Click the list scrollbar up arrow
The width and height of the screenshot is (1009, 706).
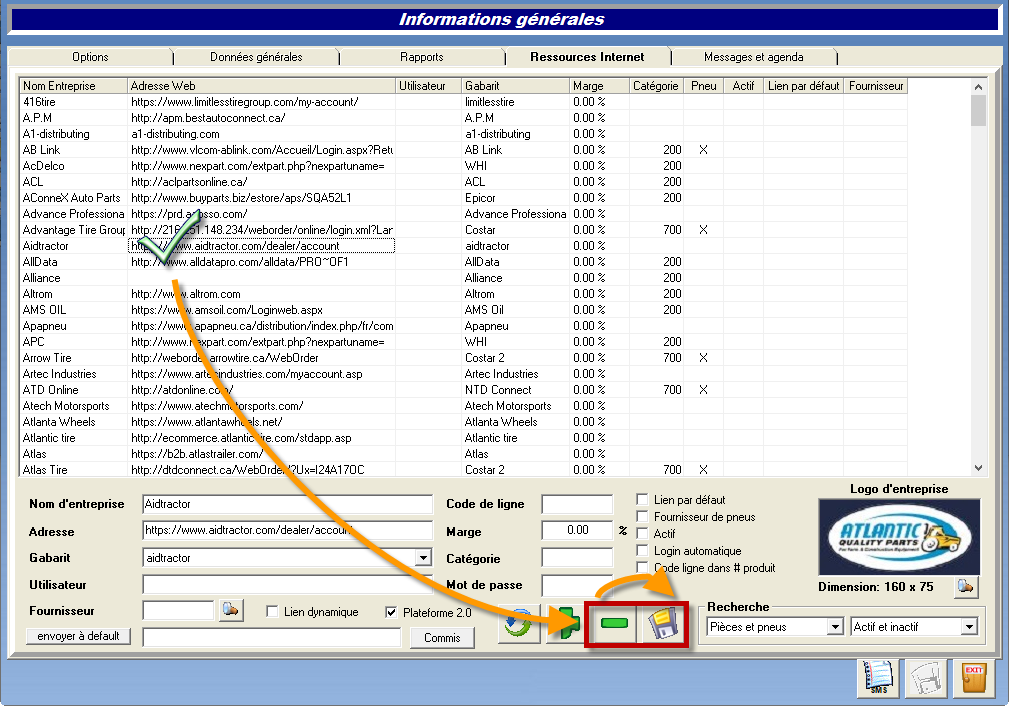pos(978,86)
